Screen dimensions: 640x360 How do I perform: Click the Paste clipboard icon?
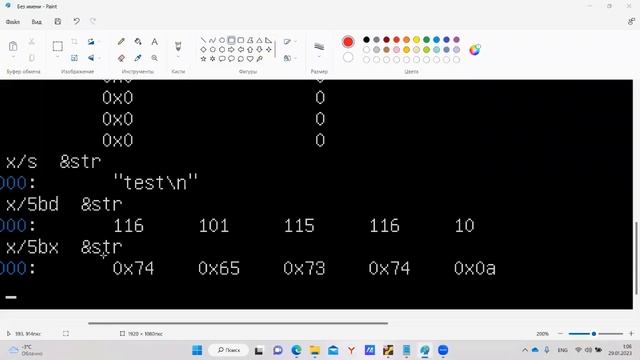pos(13,46)
